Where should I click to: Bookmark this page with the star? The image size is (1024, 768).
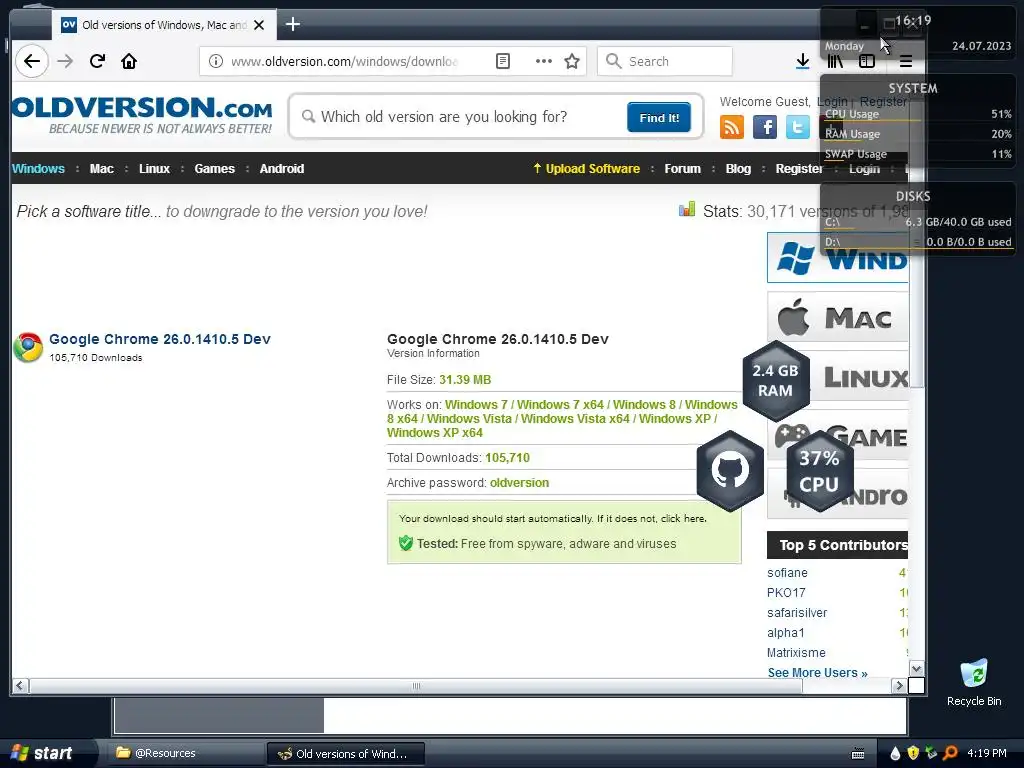click(x=572, y=61)
